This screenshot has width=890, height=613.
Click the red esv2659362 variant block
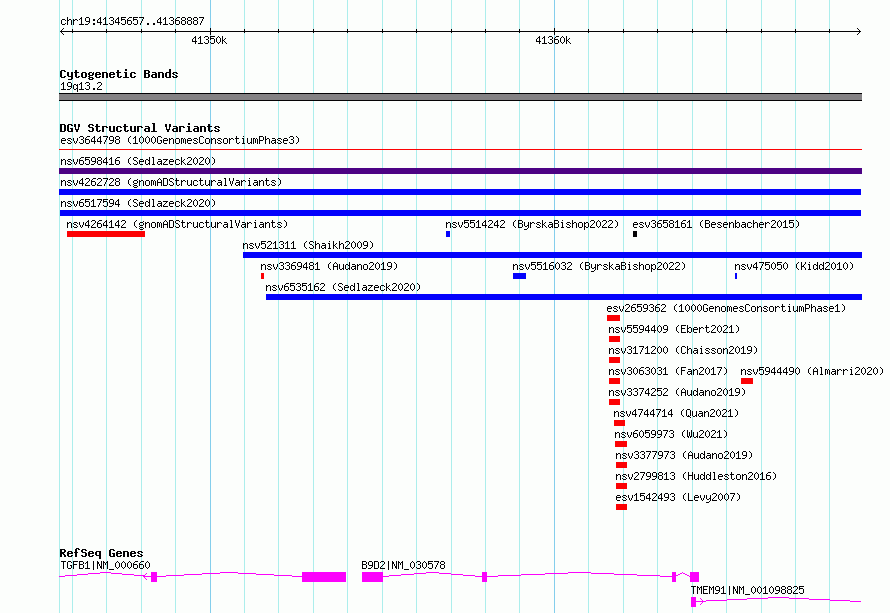614,318
